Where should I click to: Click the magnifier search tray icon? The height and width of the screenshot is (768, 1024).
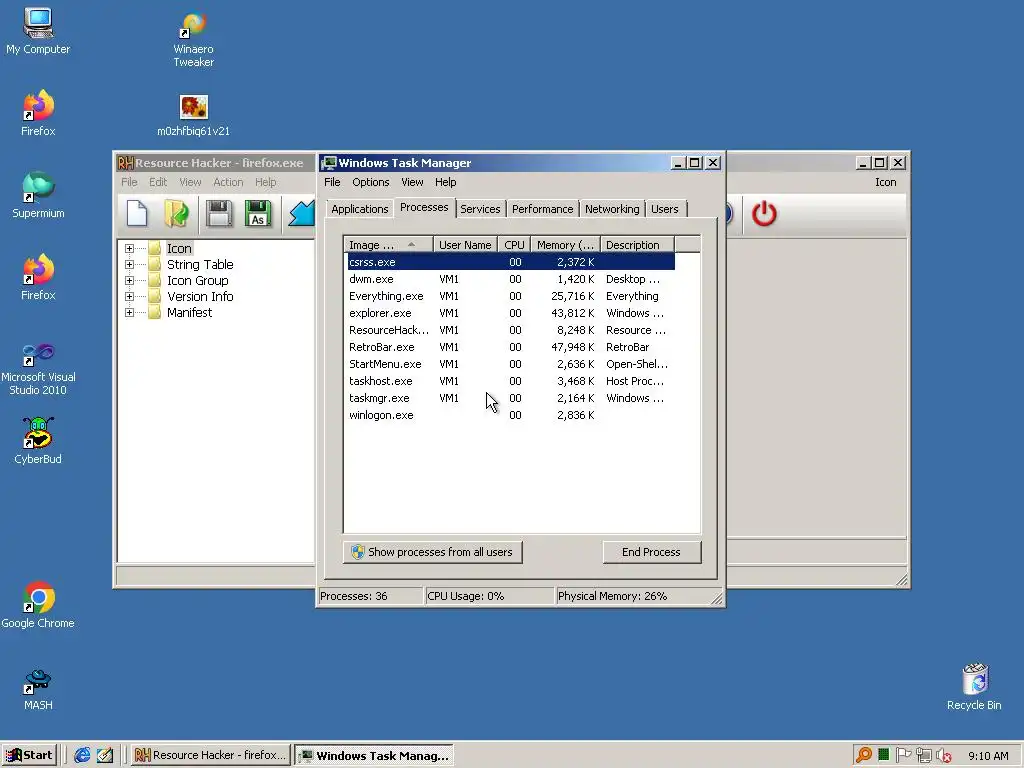(x=863, y=755)
